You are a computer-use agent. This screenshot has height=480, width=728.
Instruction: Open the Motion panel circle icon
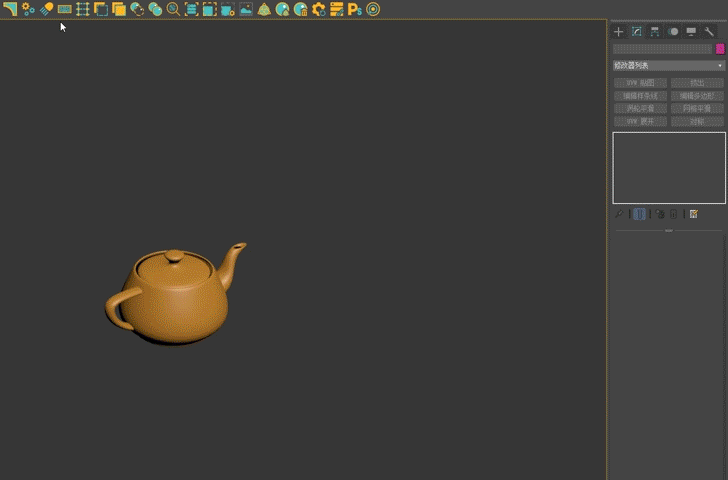673,32
